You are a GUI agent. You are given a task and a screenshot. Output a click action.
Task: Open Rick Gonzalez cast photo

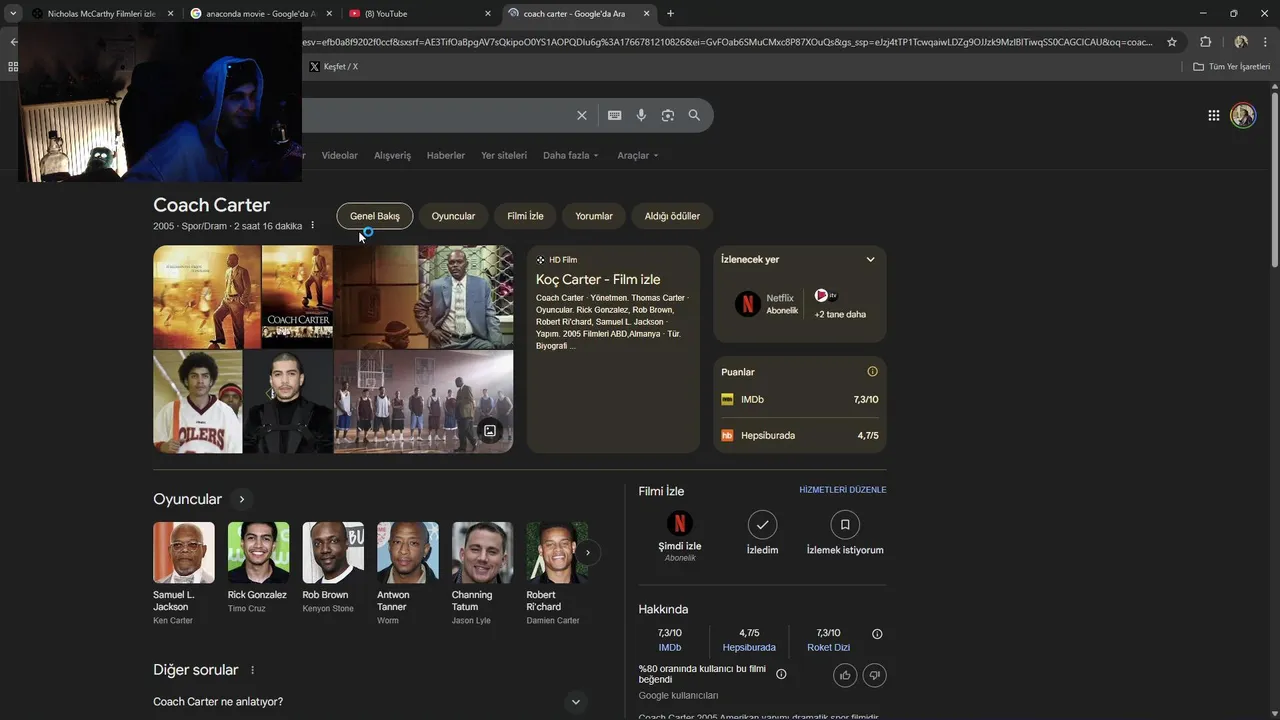click(x=258, y=552)
